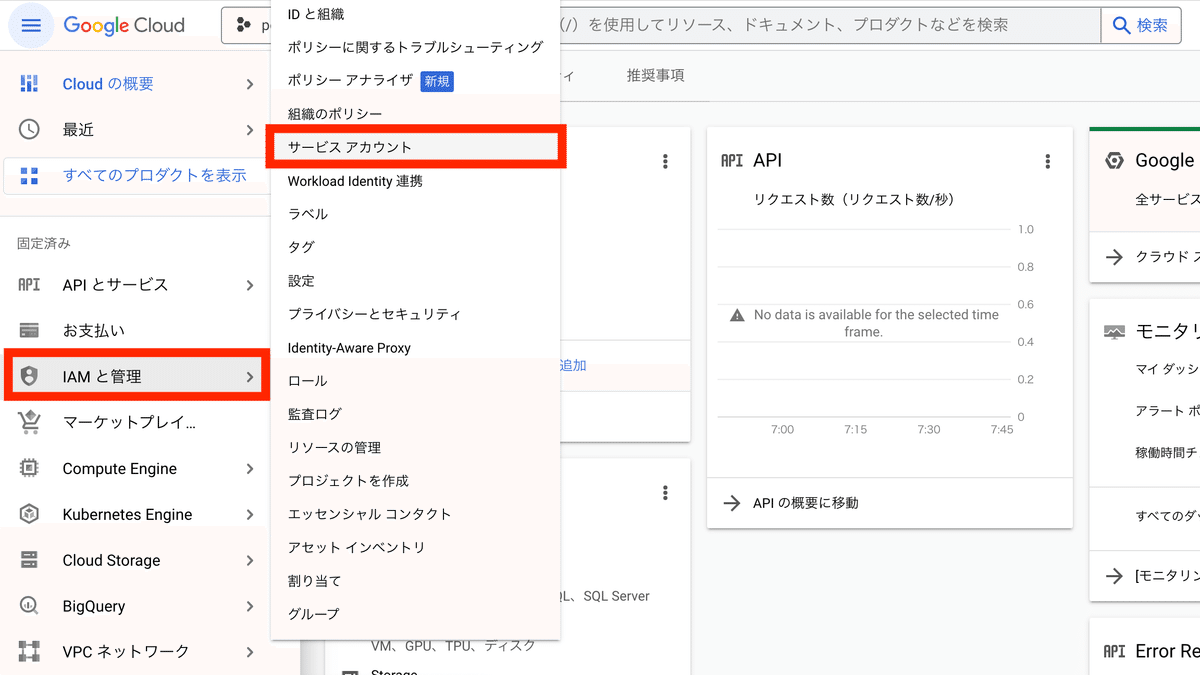
Task: Click the モニタリング card icon
Action: 1114,332
